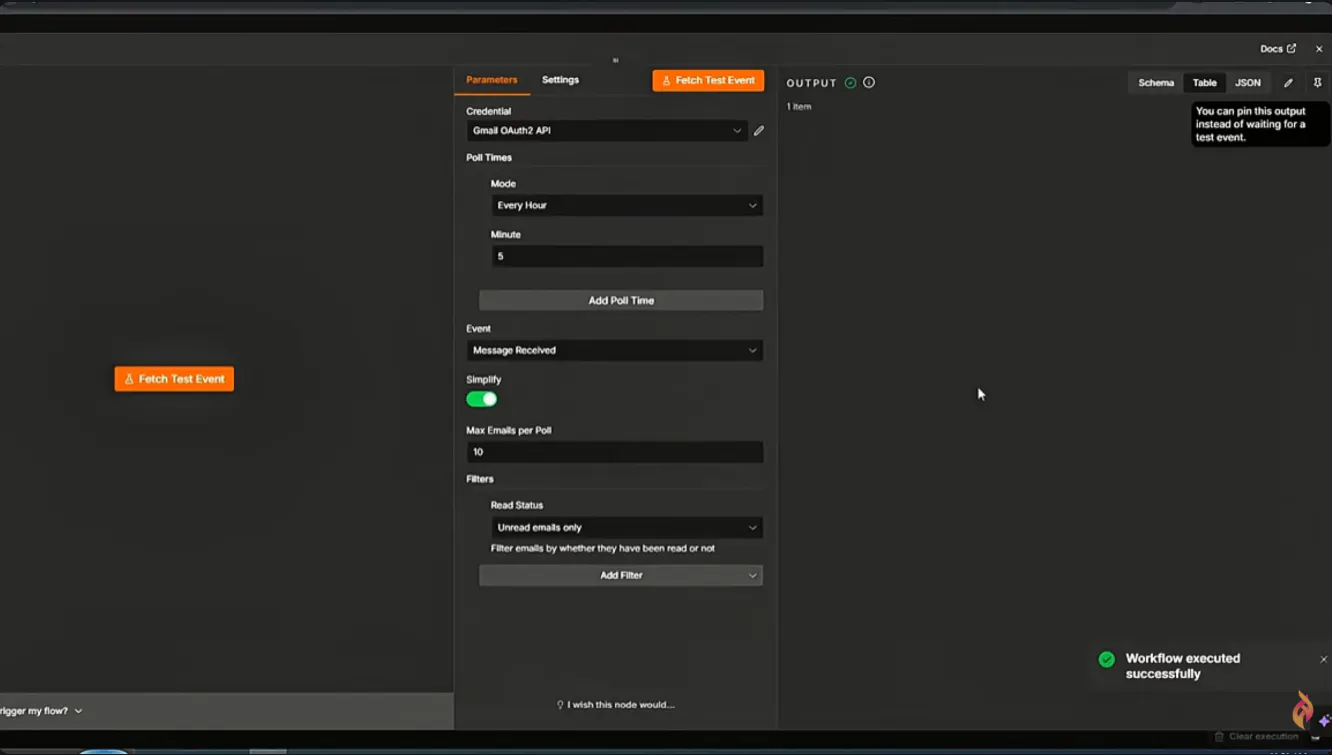Image resolution: width=1332 pixels, height=755 pixels.
Task: Switch to the Parameters tab
Action: [x=492, y=80]
